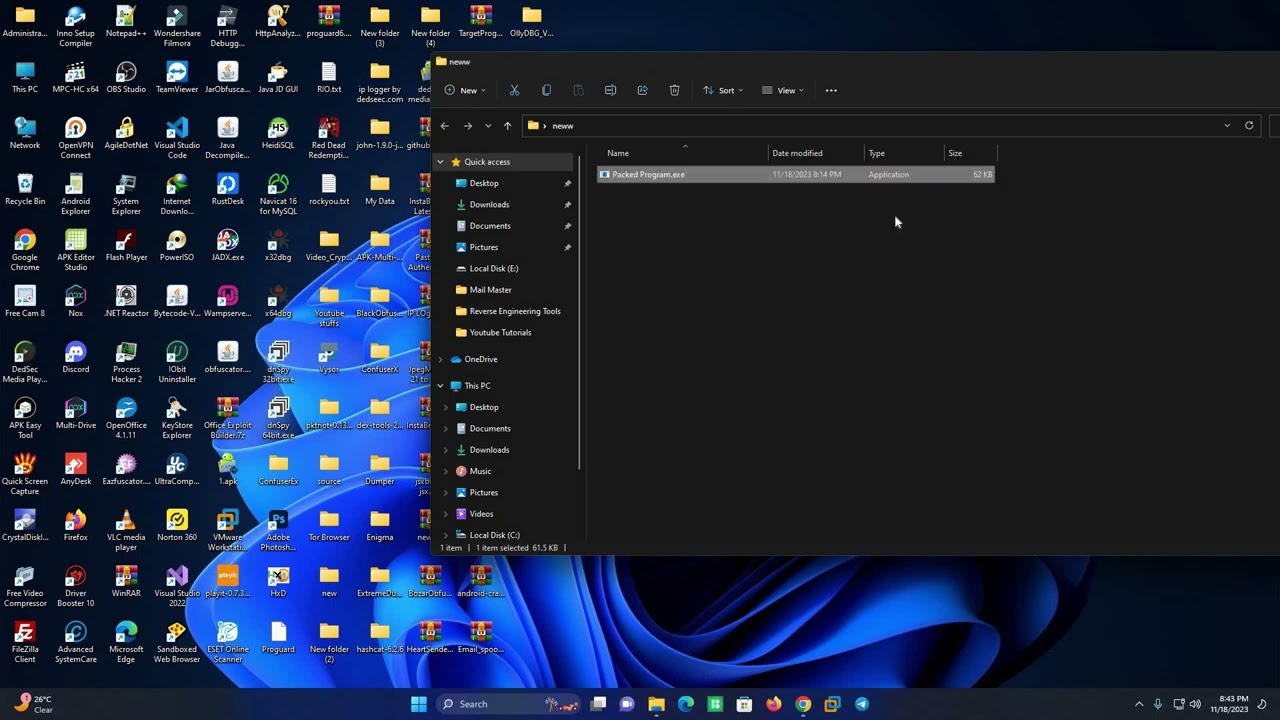
Task: Open the See more (three dots) menu
Action: (x=831, y=90)
